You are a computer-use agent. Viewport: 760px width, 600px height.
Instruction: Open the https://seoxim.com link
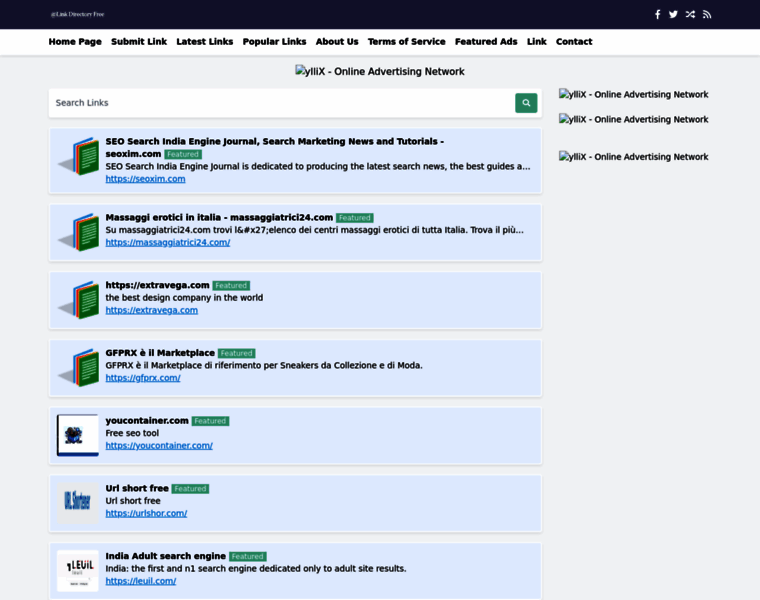[x=145, y=179]
